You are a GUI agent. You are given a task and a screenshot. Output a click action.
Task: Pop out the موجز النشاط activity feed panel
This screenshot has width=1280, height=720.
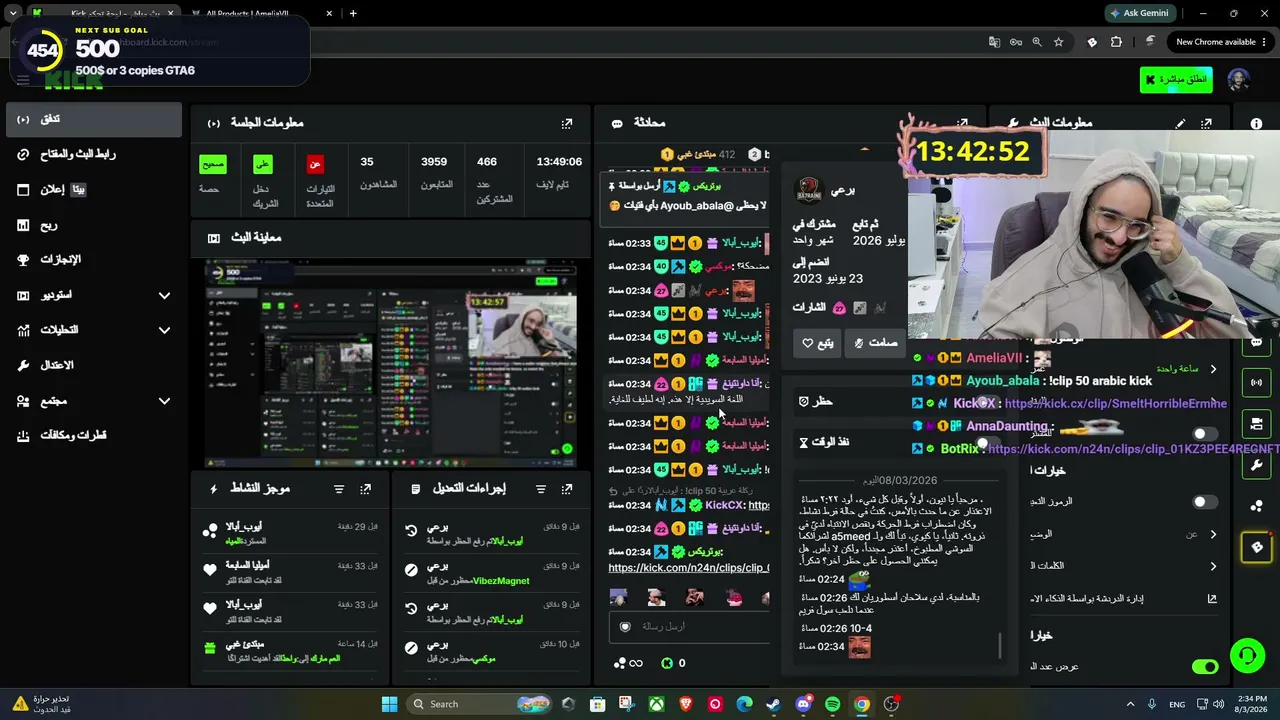tap(365, 489)
